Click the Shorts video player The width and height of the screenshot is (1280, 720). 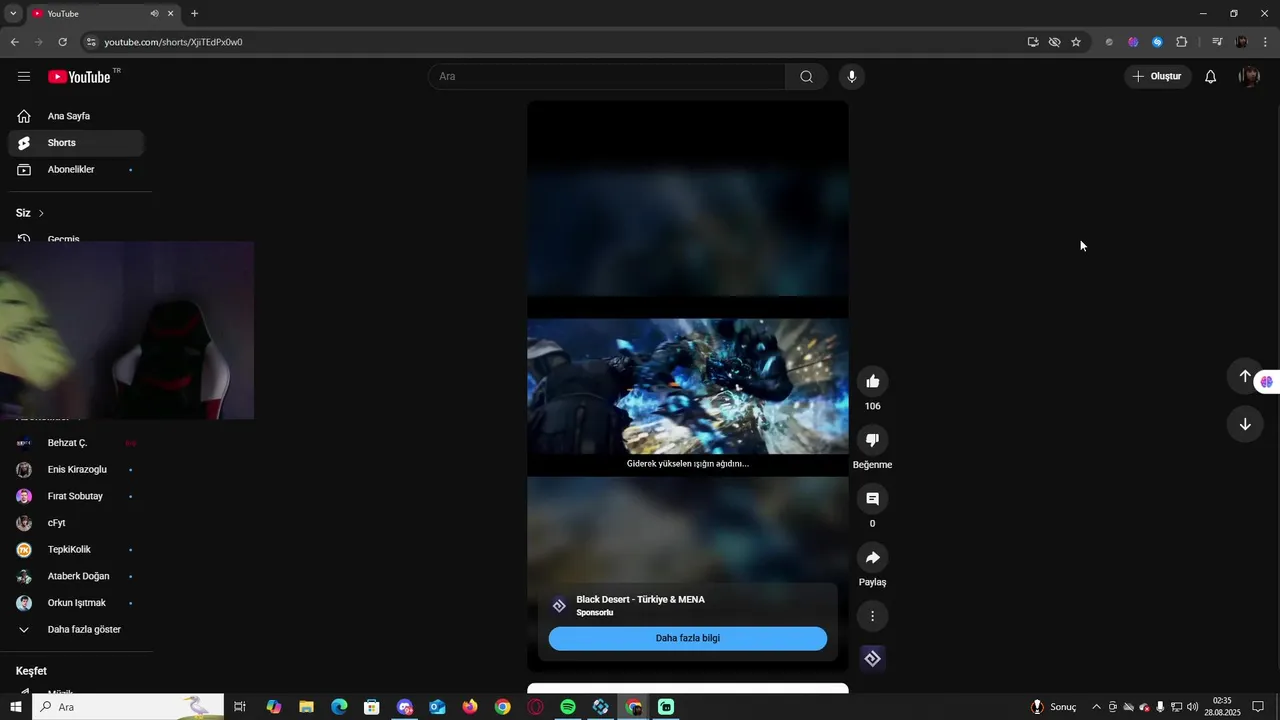[687, 386]
